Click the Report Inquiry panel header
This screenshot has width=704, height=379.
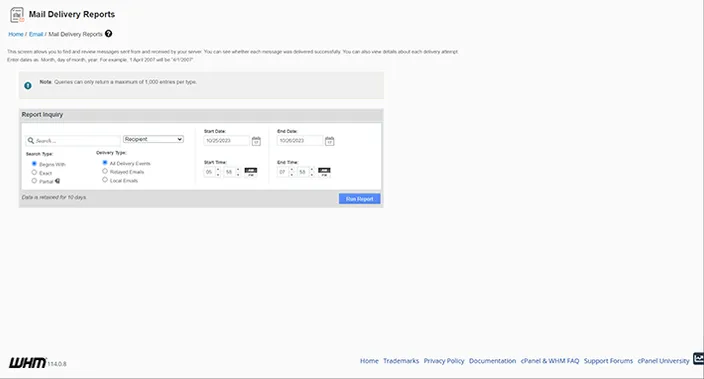(201, 115)
